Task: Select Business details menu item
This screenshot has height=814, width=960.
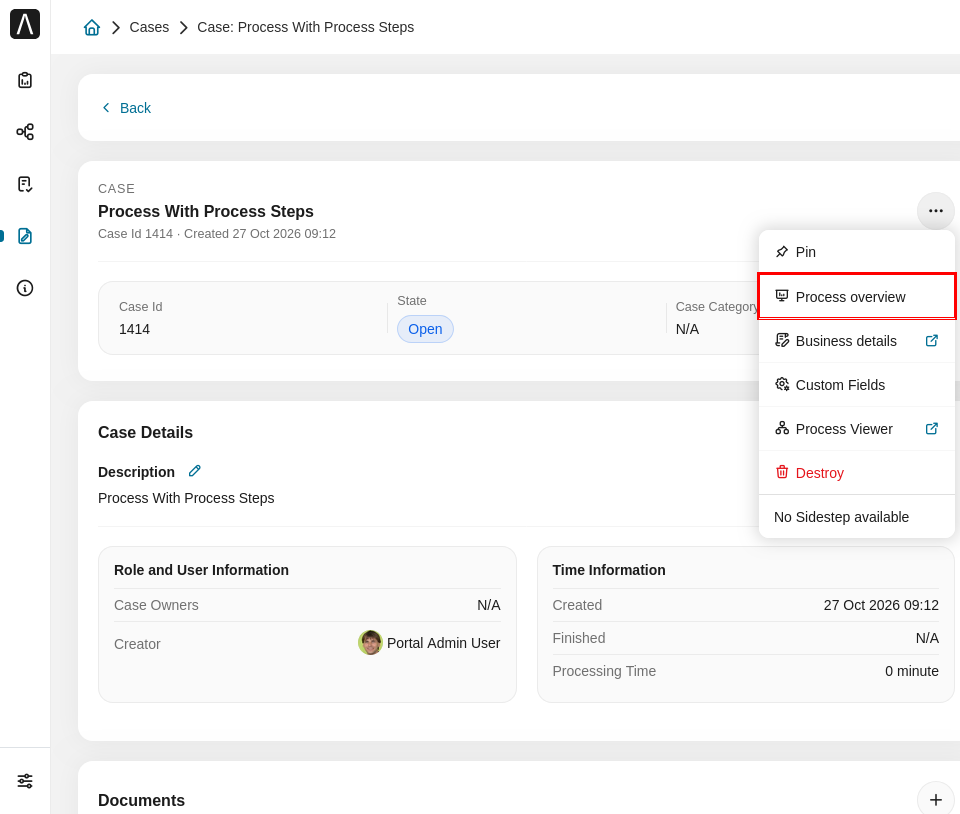Action: click(x=857, y=341)
